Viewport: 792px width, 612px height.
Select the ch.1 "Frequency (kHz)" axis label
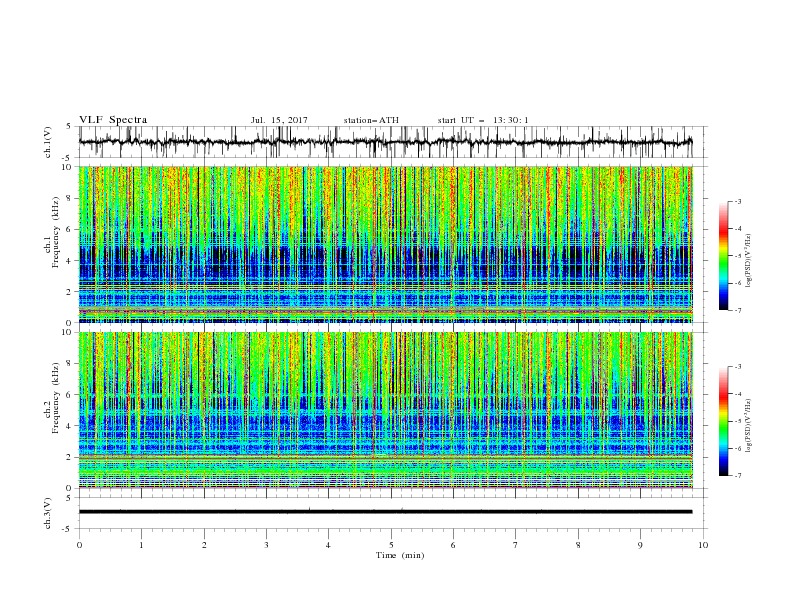point(55,233)
